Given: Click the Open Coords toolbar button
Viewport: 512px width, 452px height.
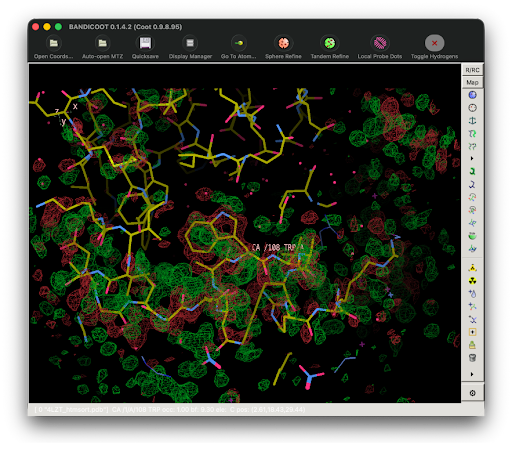Looking at the screenshot, I should (x=53, y=47).
